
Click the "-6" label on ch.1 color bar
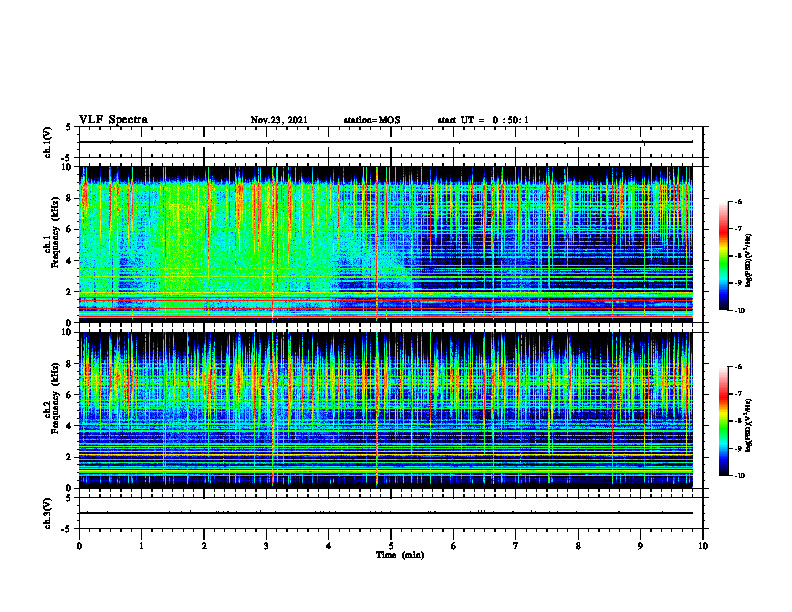(739, 202)
